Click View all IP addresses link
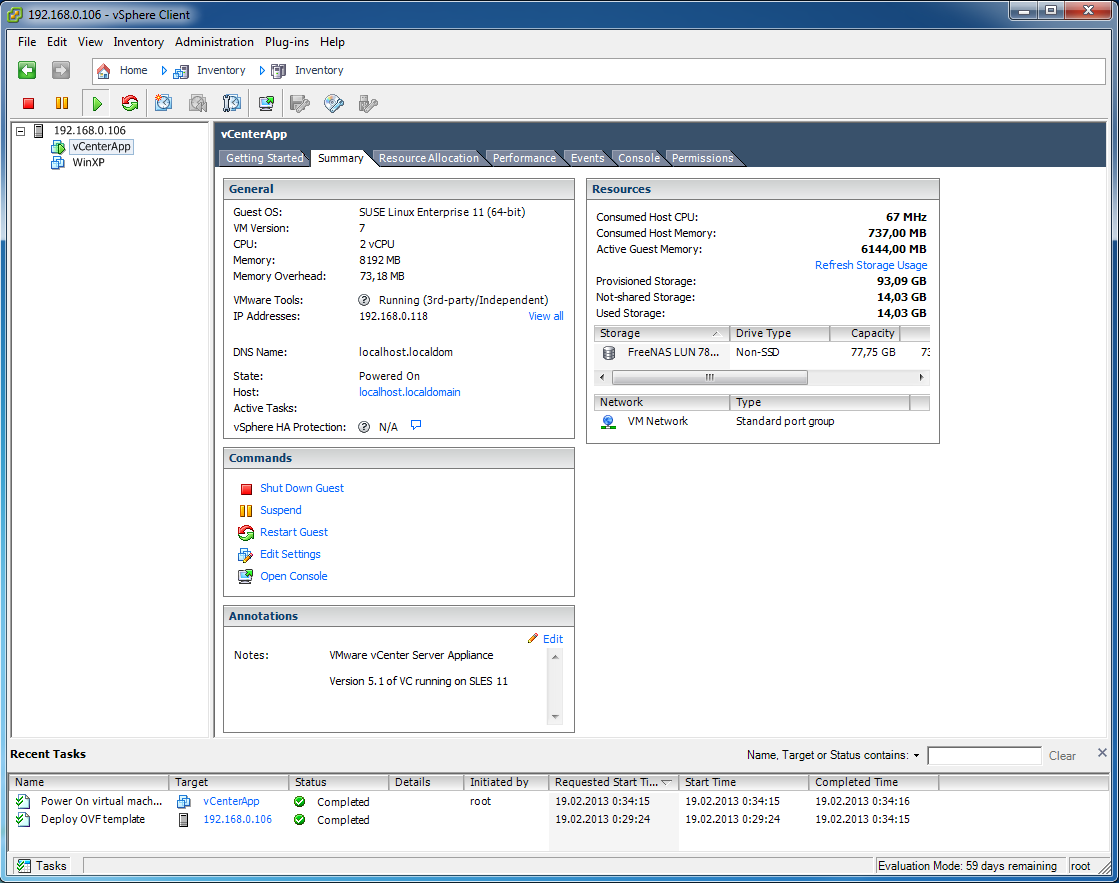The image size is (1119, 883). [546, 316]
